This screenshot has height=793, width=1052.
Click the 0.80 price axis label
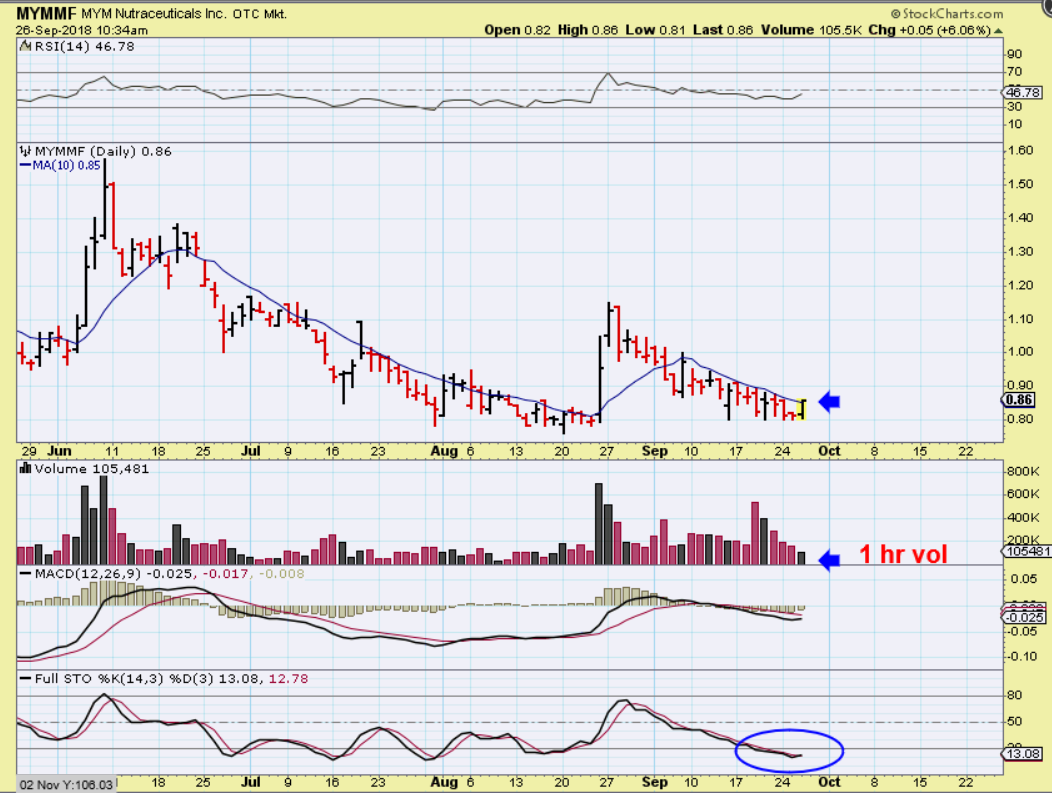click(x=1020, y=419)
